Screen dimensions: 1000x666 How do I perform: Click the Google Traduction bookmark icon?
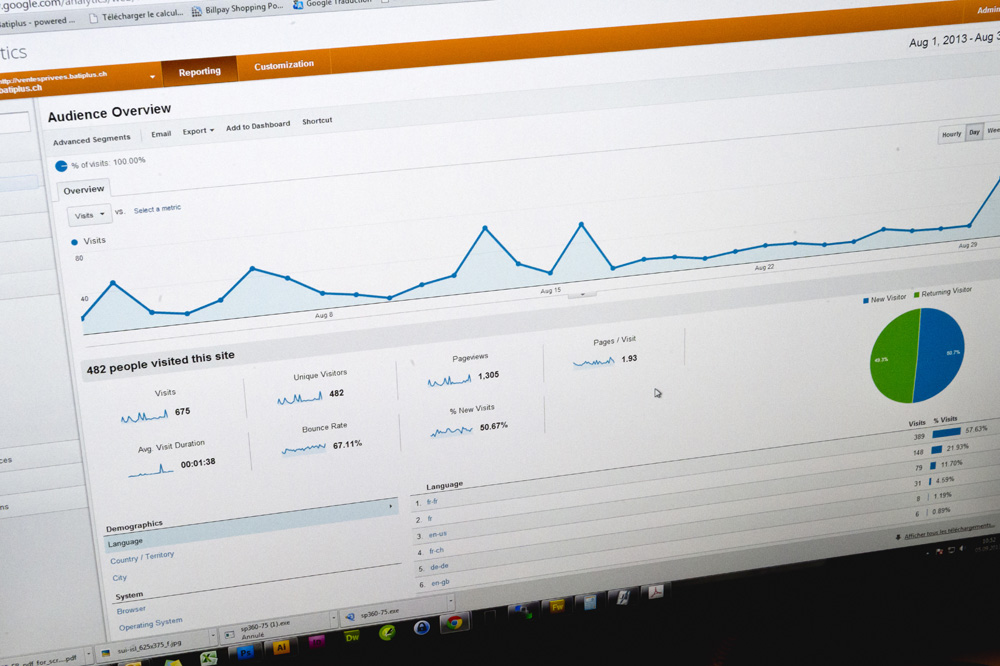click(x=298, y=4)
